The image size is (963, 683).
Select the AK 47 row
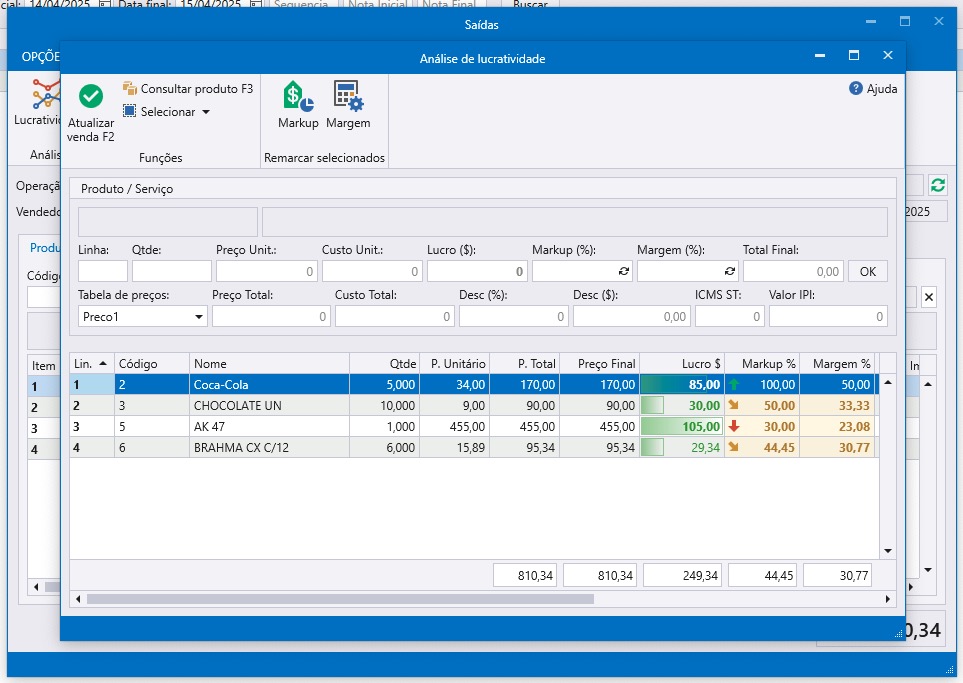[474, 426]
